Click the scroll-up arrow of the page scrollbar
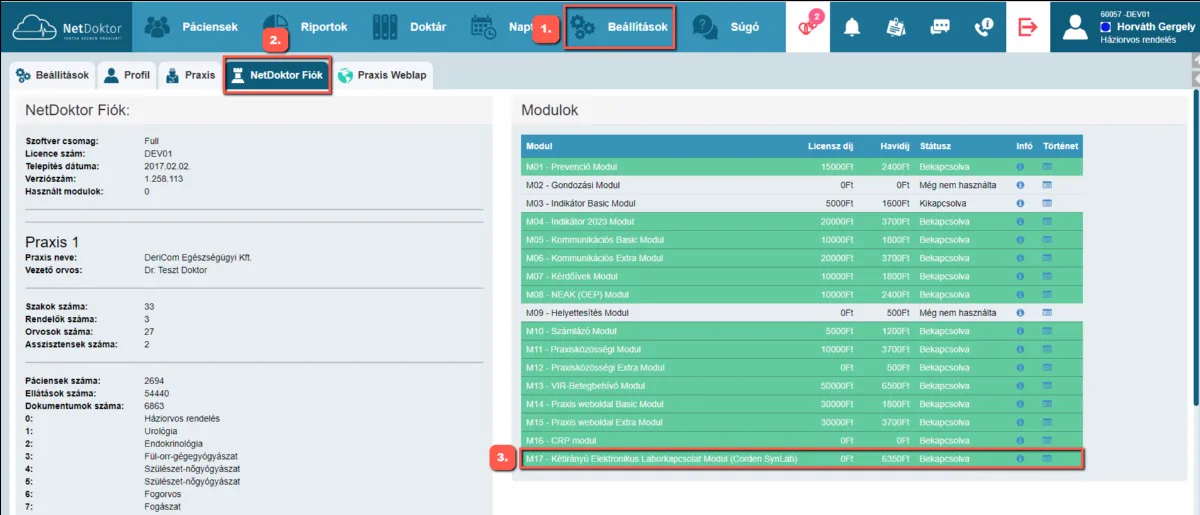 pyautogui.click(x=1195, y=61)
